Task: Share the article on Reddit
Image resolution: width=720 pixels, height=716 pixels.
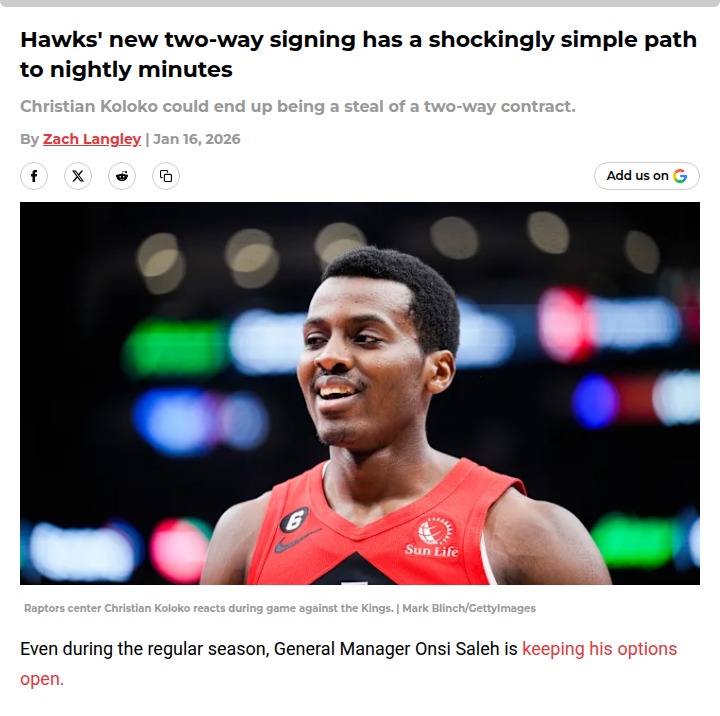Action: [x=122, y=176]
